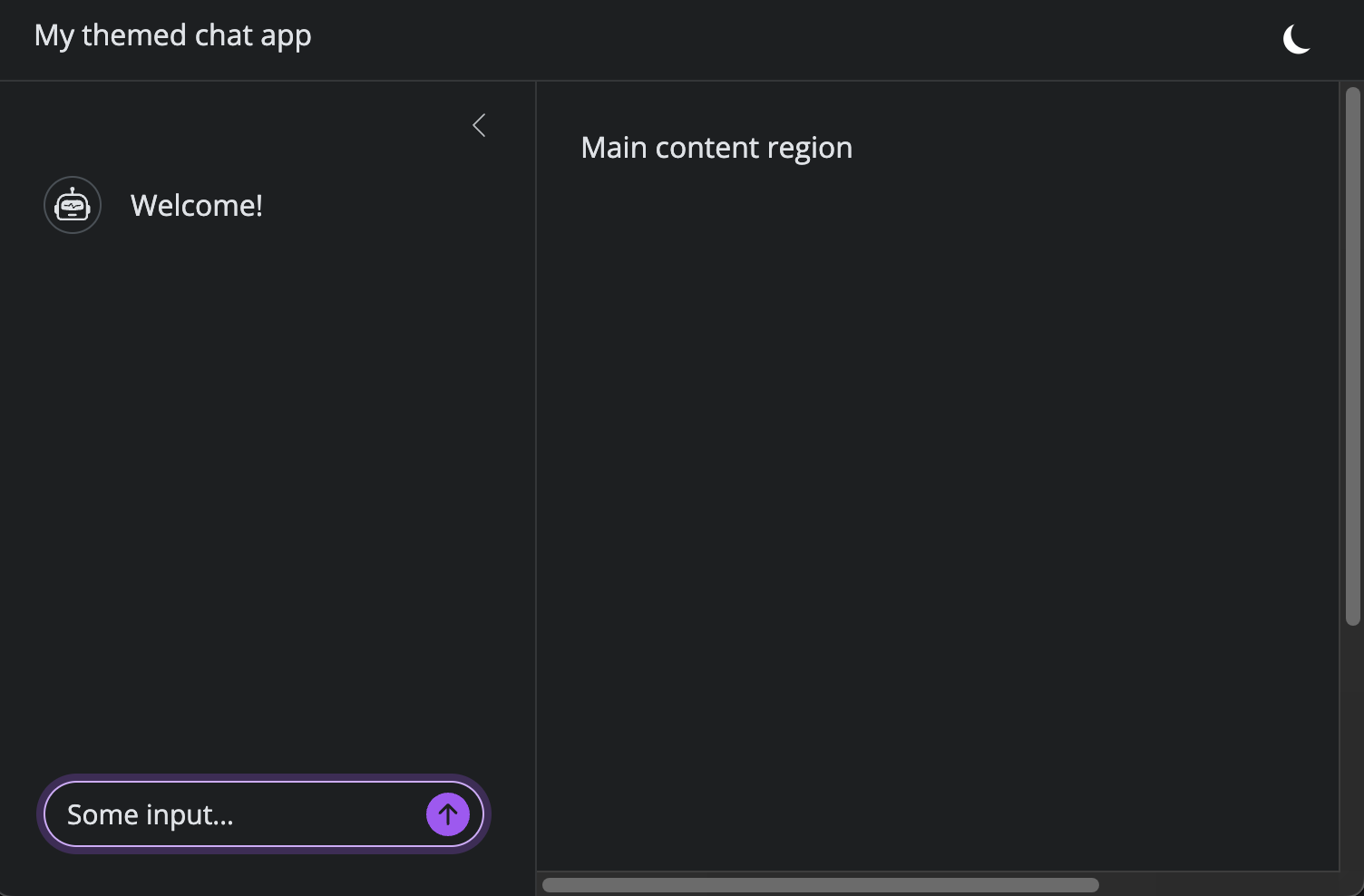Select the Main content region heading
This screenshot has height=896, width=1364.
[x=716, y=147]
